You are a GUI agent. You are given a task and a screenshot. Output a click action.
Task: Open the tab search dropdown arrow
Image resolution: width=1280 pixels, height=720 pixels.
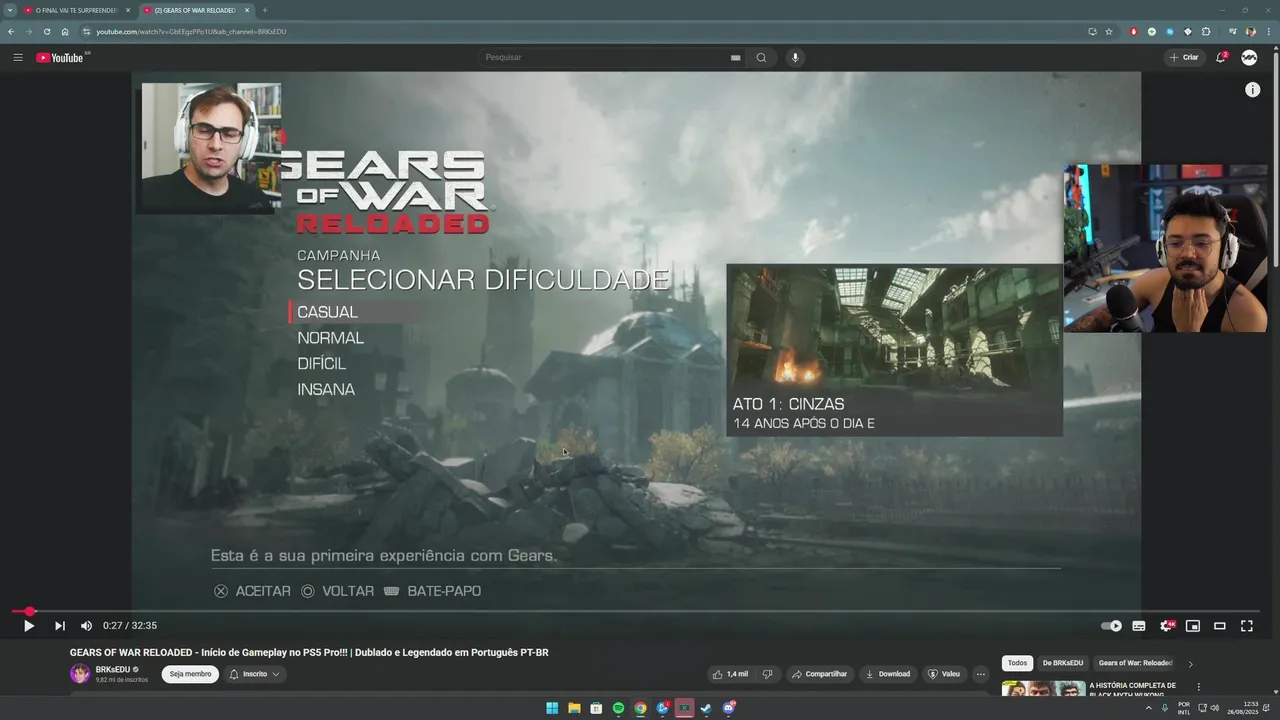click(x=10, y=10)
